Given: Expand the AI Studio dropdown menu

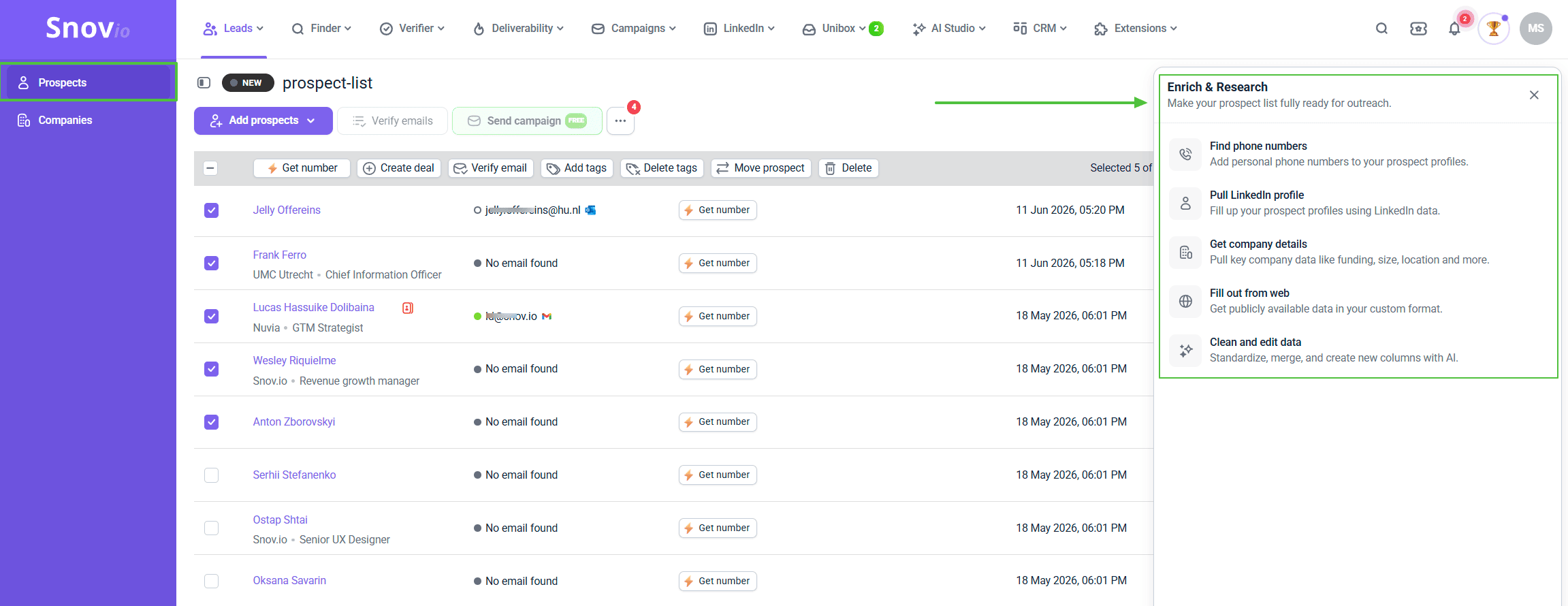Looking at the screenshot, I should (949, 29).
